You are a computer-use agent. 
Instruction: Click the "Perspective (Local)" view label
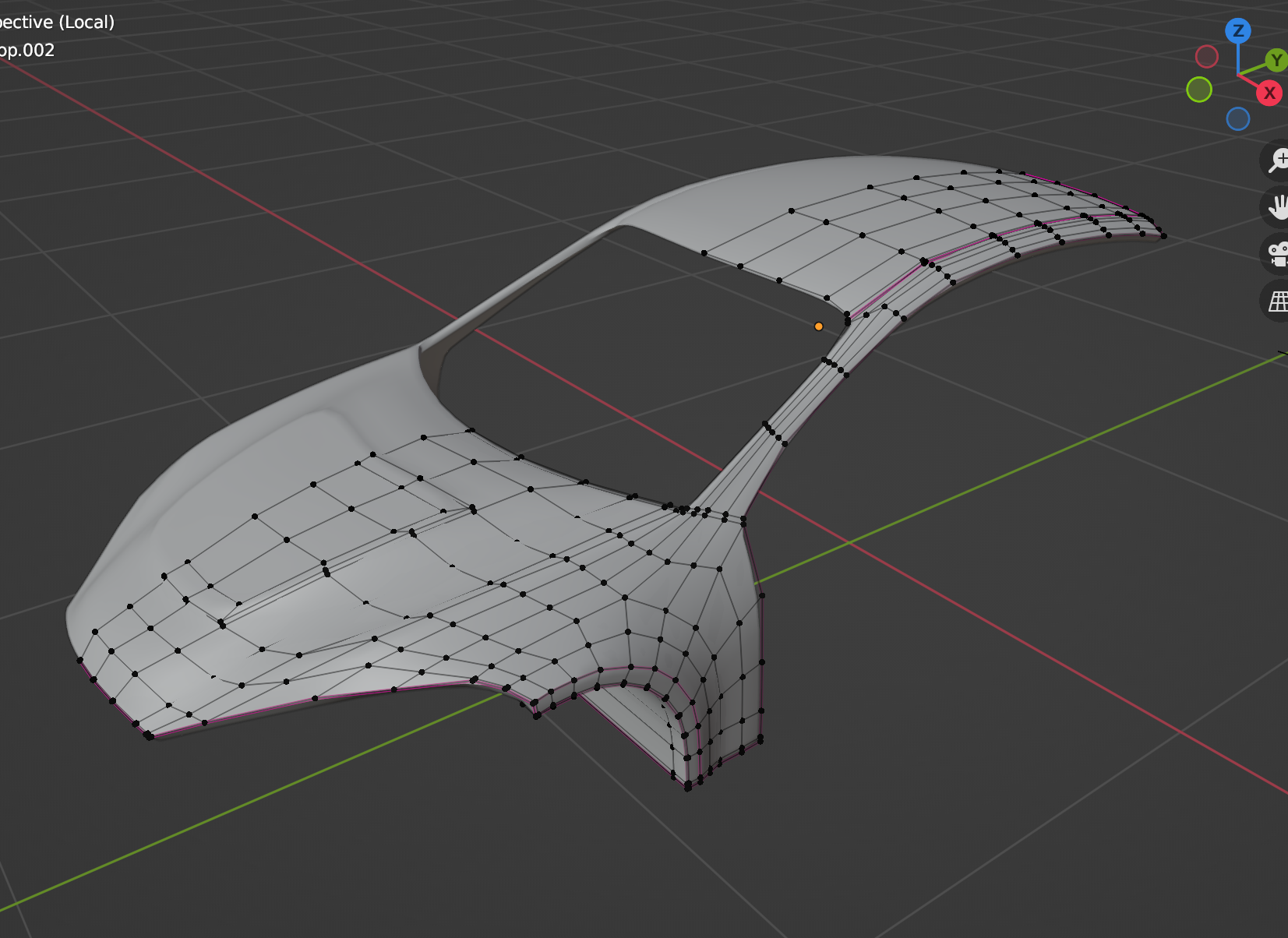[x=56, y=22]
